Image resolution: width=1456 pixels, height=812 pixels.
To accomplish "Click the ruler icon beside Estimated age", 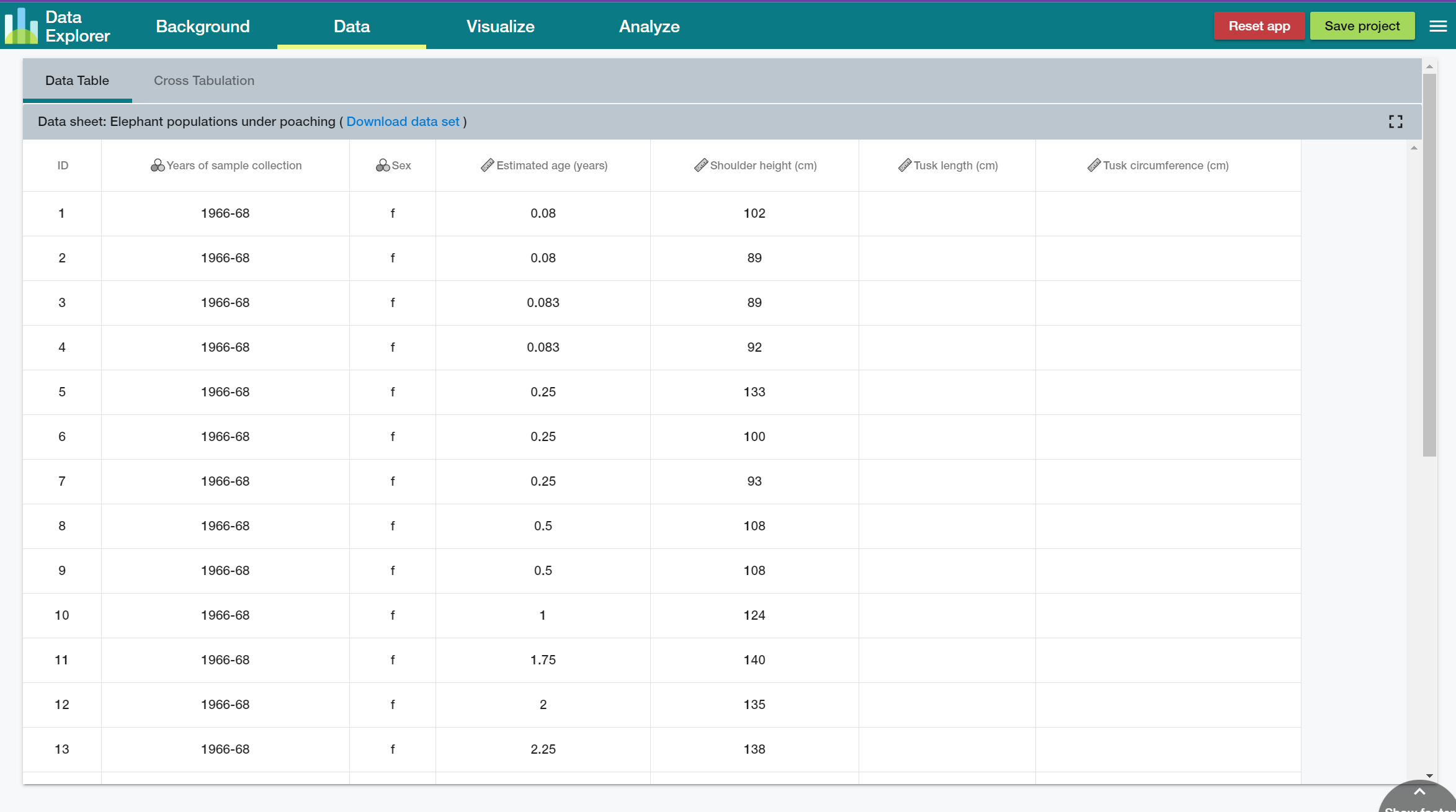I will (488, 165).
